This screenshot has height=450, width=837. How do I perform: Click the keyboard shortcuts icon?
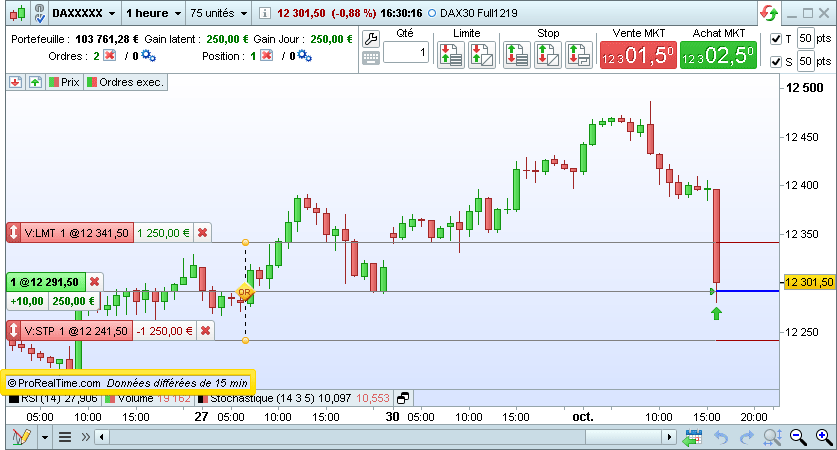tap(370, 58)
